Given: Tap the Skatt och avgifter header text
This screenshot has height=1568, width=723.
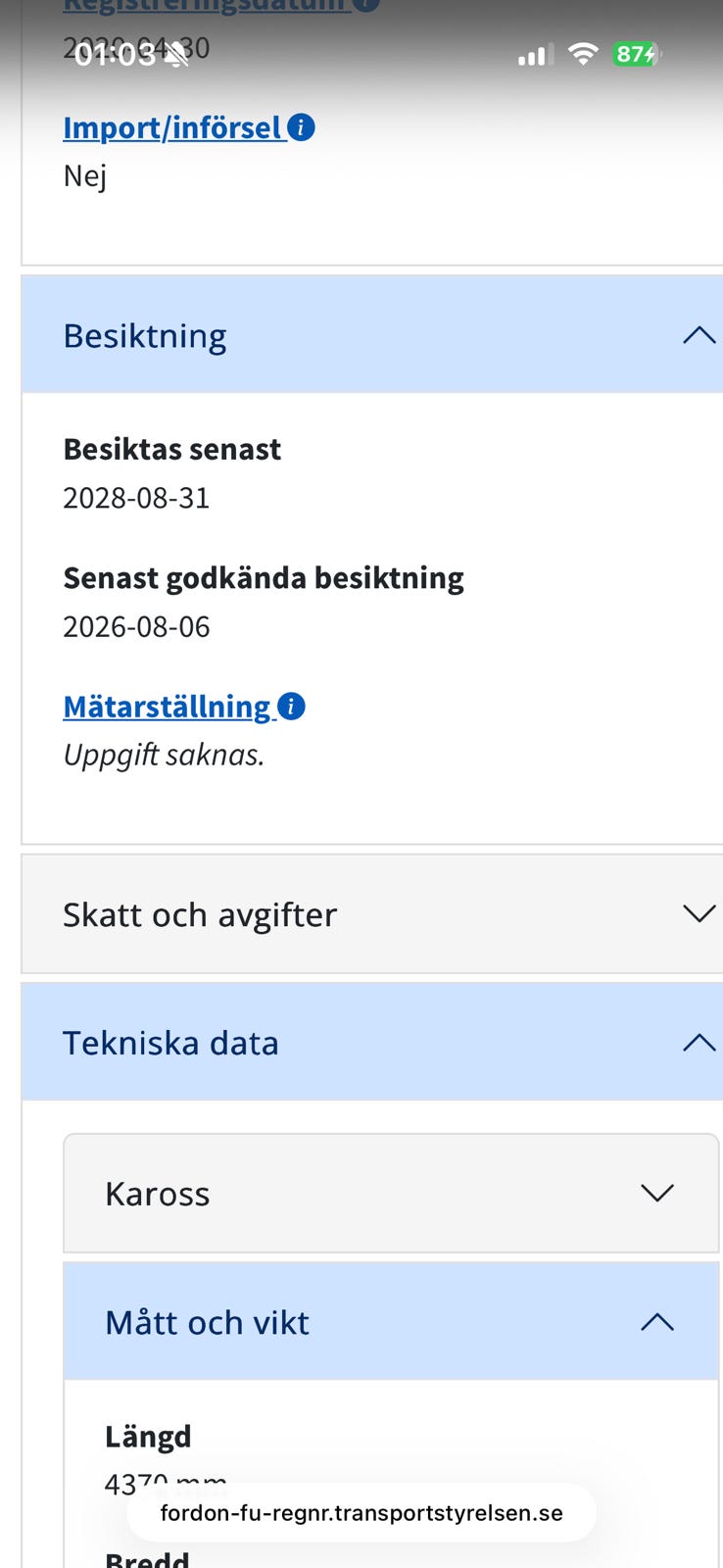Looking at the screenshot, I should point(200,914).
